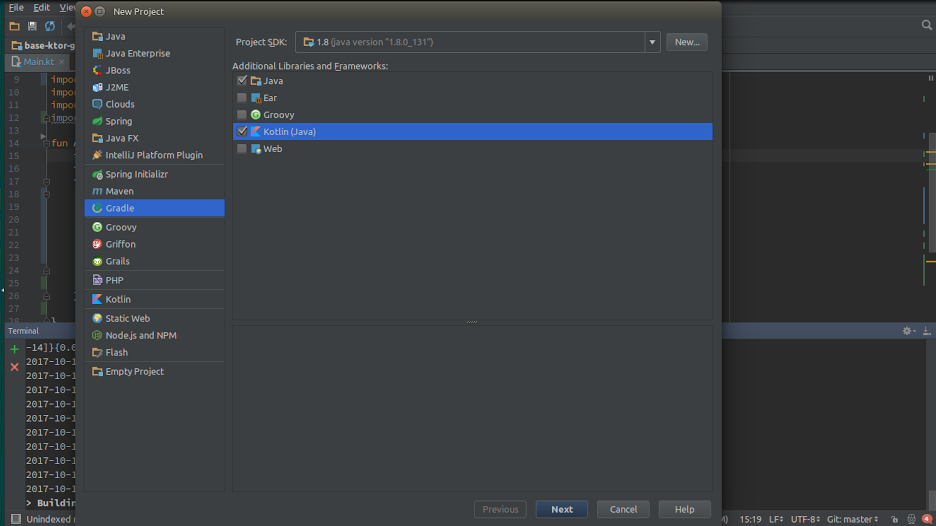Enable the Groovy framework checkbox

[242, 115]
